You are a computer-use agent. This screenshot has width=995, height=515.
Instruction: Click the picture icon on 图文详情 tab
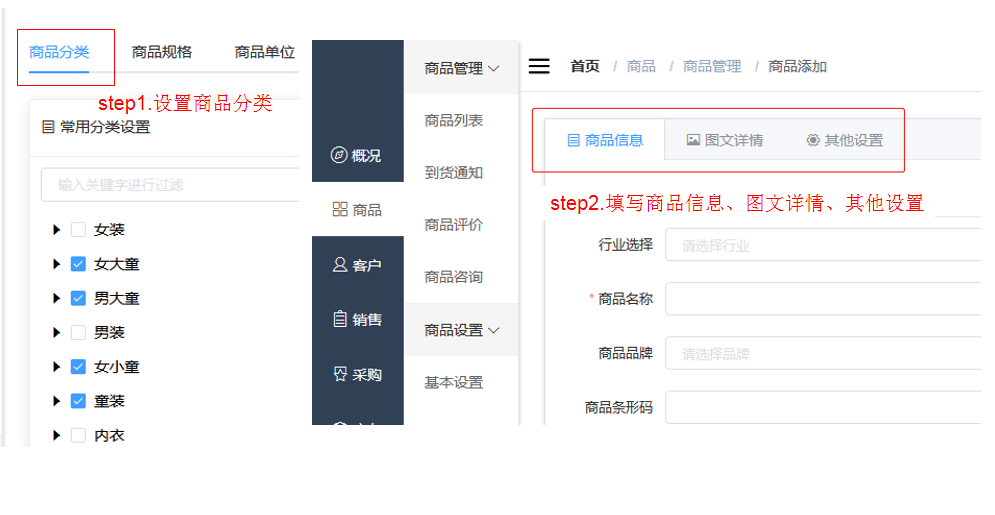click(x=693, y=140)
